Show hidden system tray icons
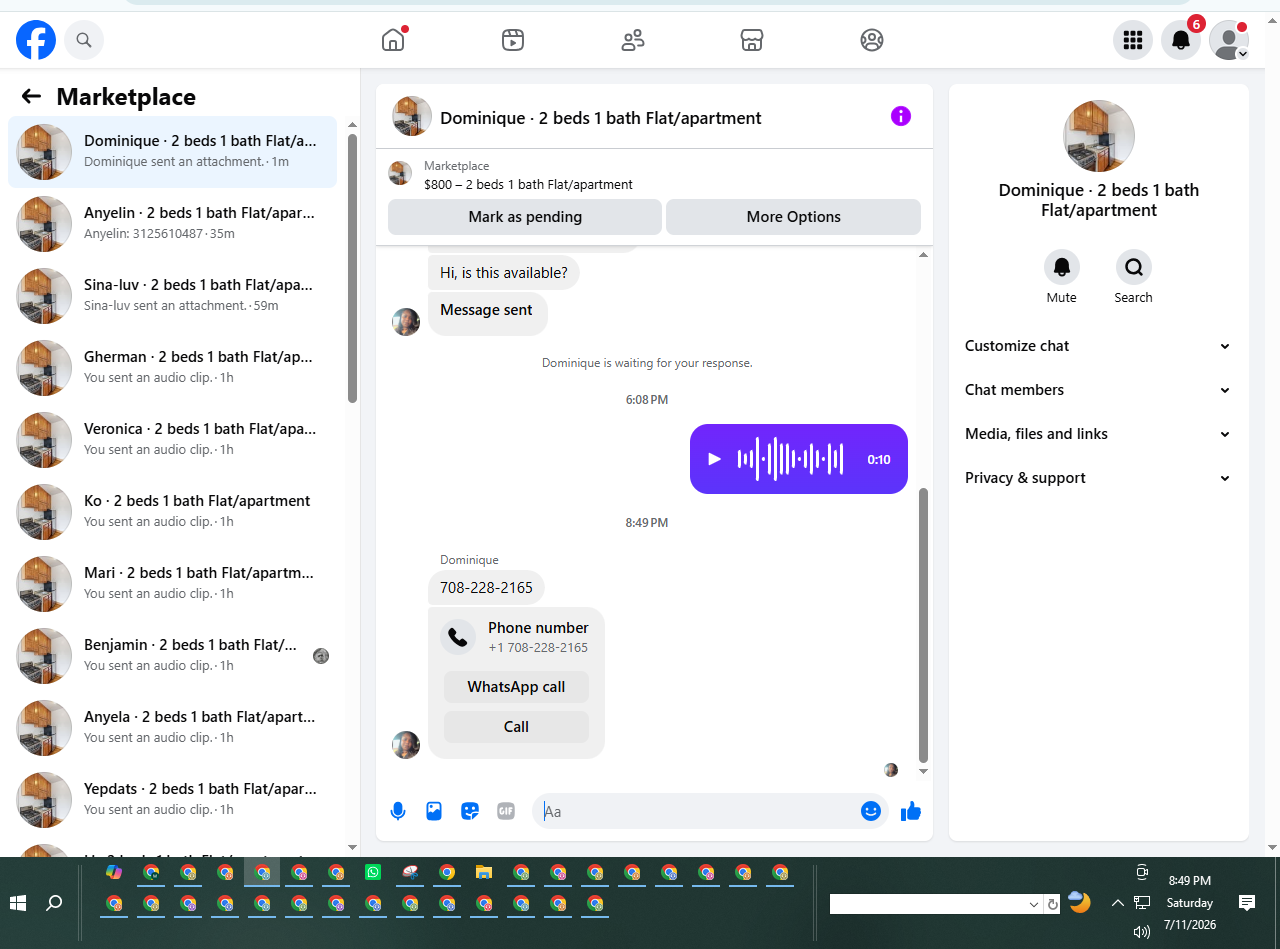Image resolution: width=1280 pixels, height=949 pixels. coord(1117,903)
